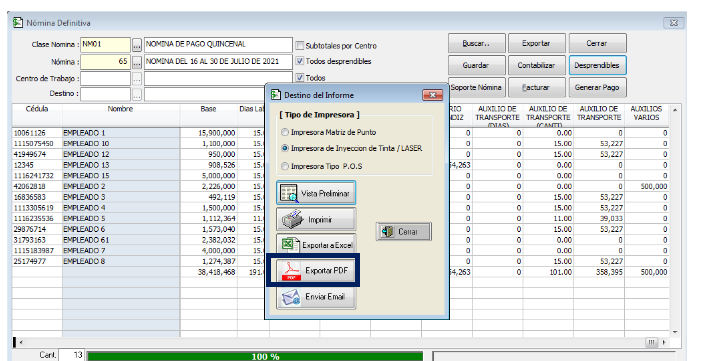This screenshot has width=702, height=361.
Task: Select Impresora de Inyeccion de Tinta / LASER
Action: pyautogui.click(x=285, y=148)
